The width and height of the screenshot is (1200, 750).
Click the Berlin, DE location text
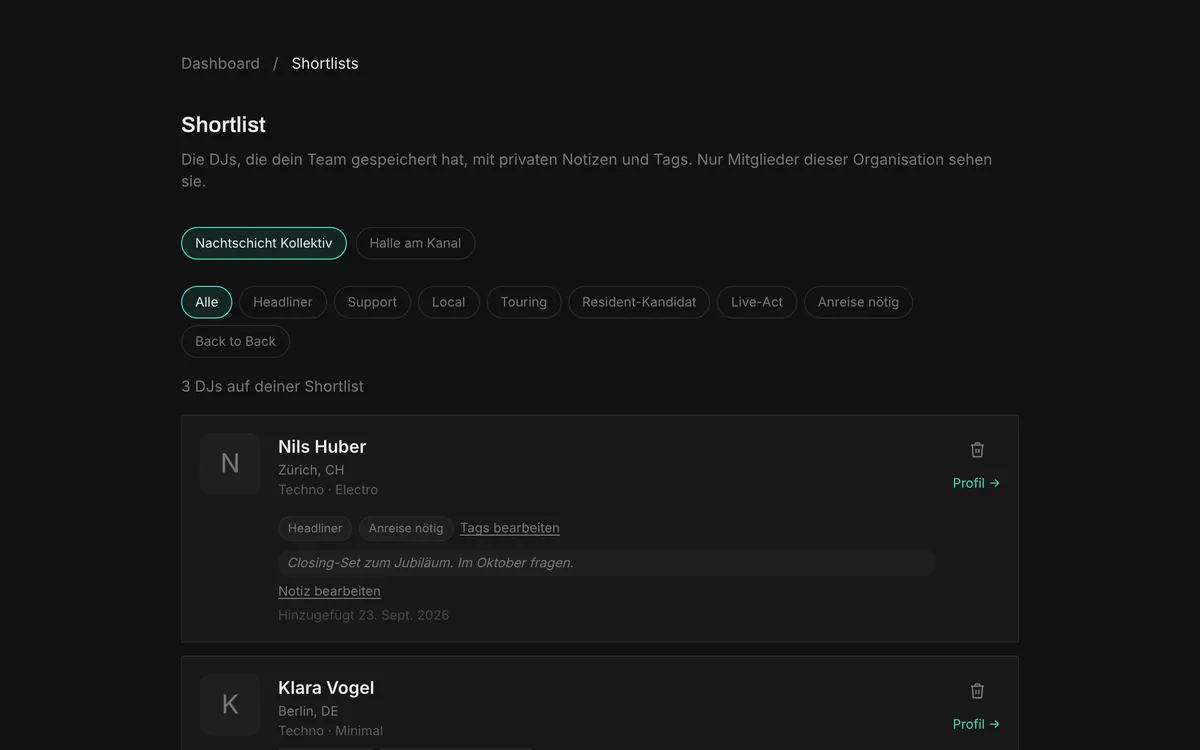click(x=308, y=711)
